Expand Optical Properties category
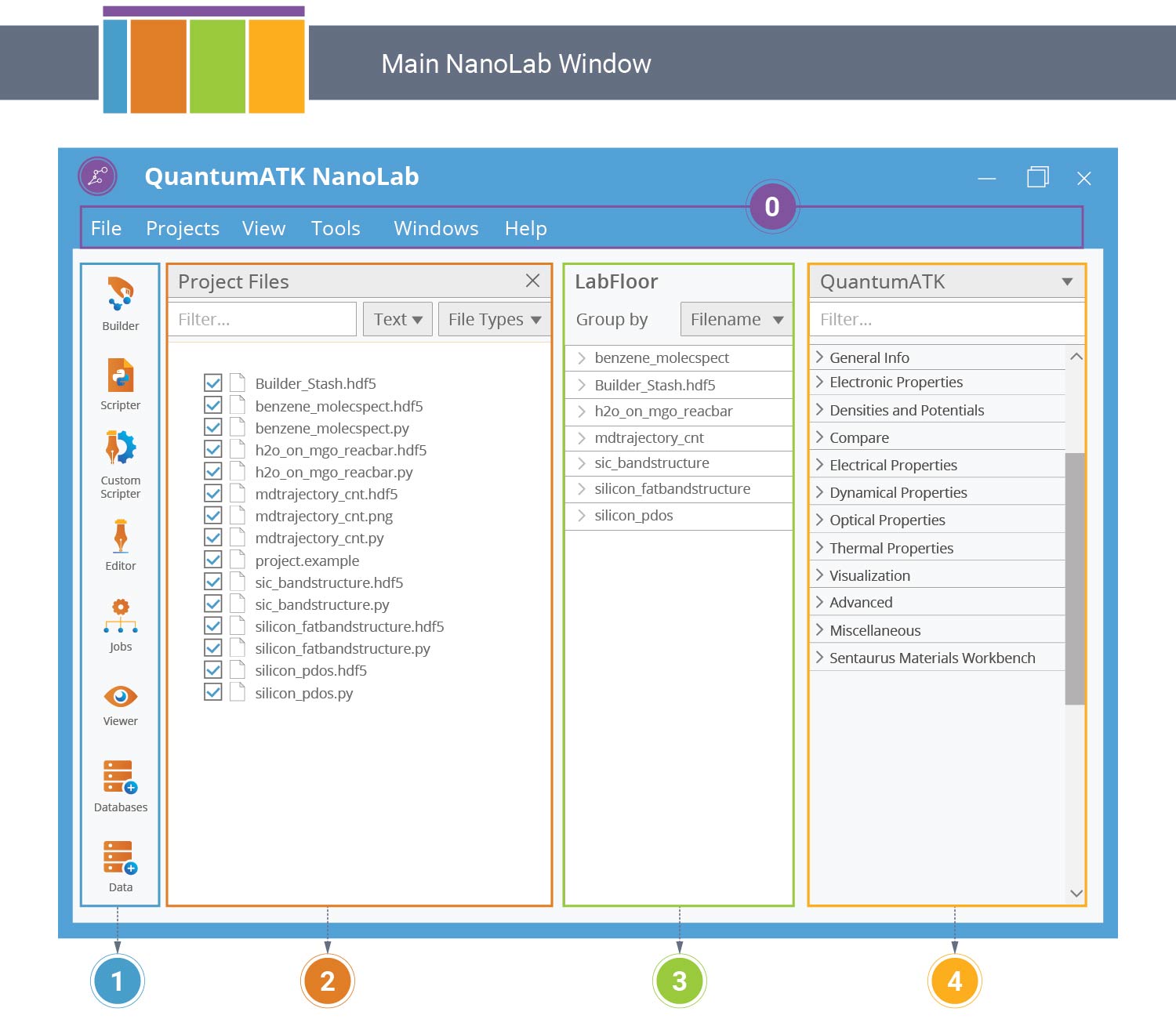Viewport: 1176px width, 1019px height. (819, 520)
